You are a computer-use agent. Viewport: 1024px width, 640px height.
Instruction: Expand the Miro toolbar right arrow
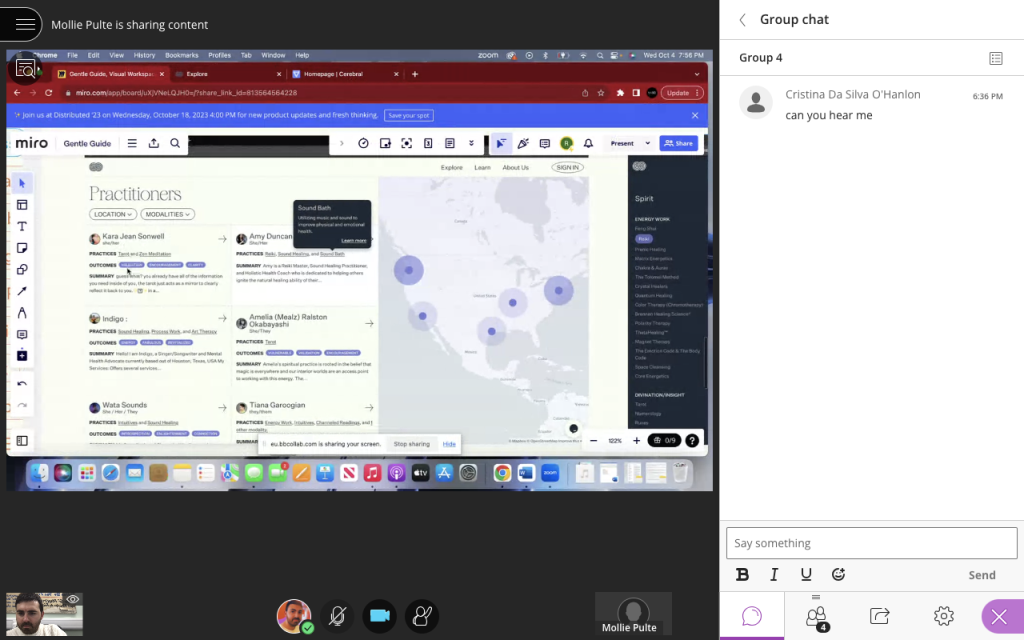[341, 143]
